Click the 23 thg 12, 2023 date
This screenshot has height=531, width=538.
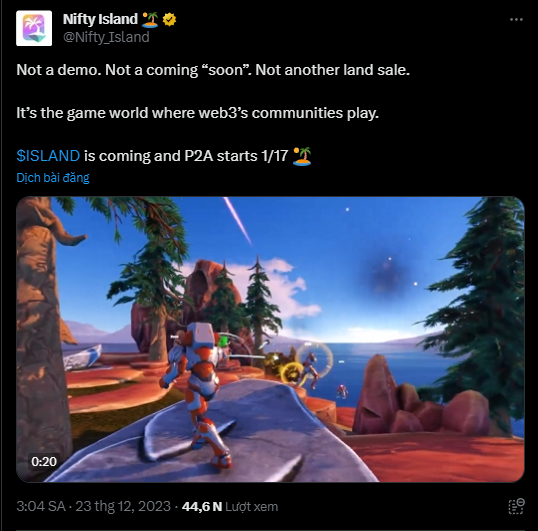[x=123, y=506]
